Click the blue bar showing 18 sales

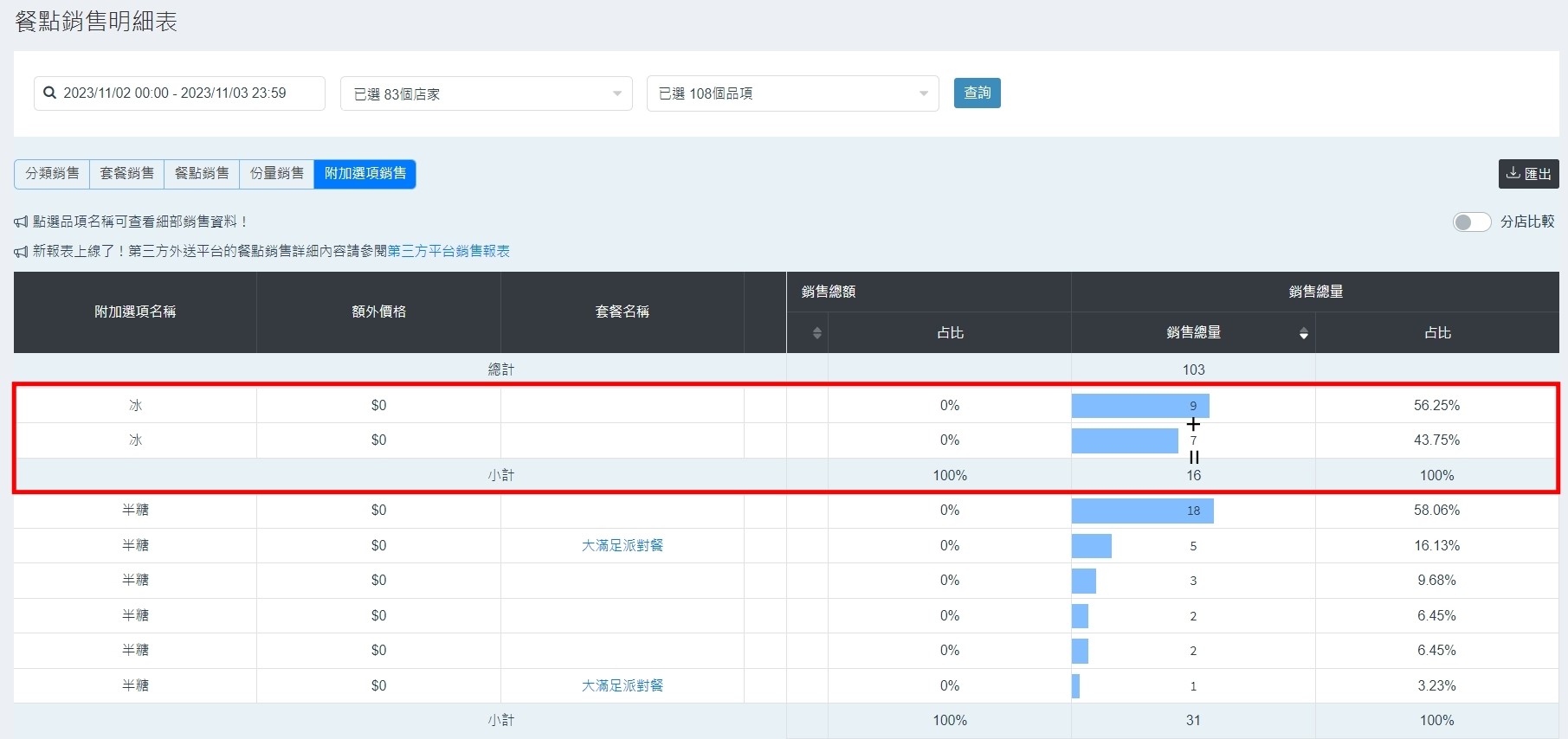(x=1142, y=511)
